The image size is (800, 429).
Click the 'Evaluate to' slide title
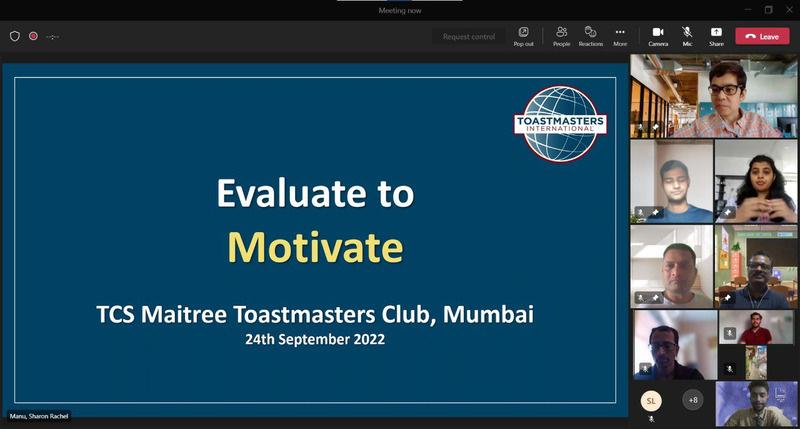click(x=315, y=193)
